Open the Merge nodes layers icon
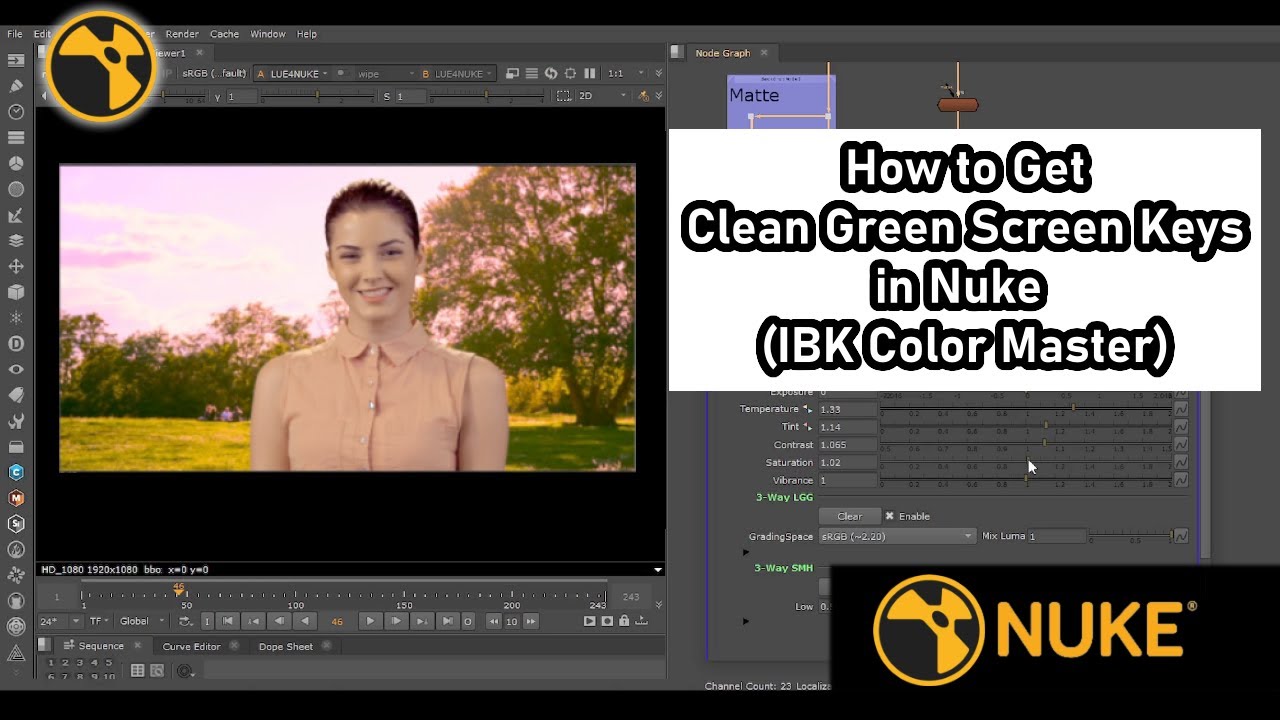1280x720 pixels. pyautogui.click(x=16, y=241)
